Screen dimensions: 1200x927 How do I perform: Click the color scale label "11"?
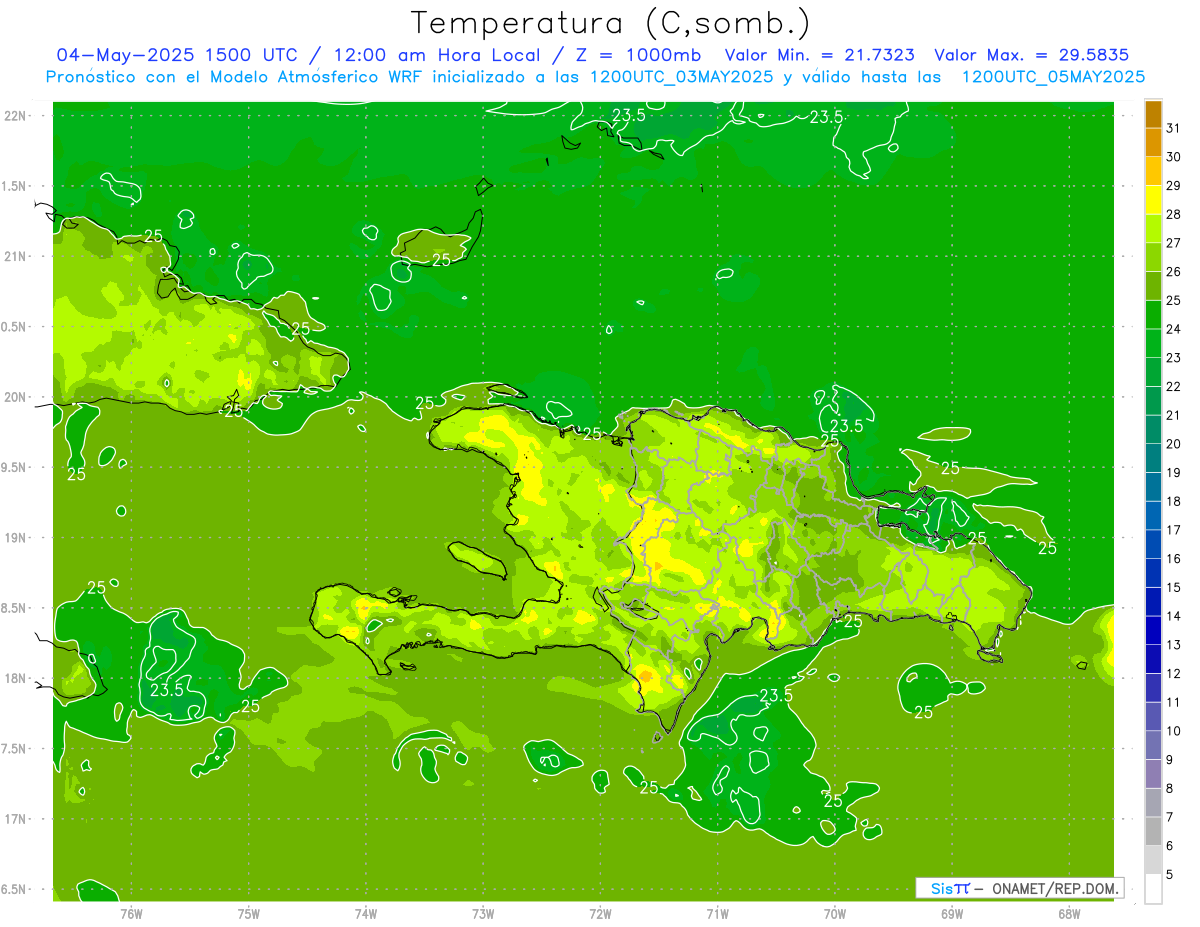coord(1174,702)
